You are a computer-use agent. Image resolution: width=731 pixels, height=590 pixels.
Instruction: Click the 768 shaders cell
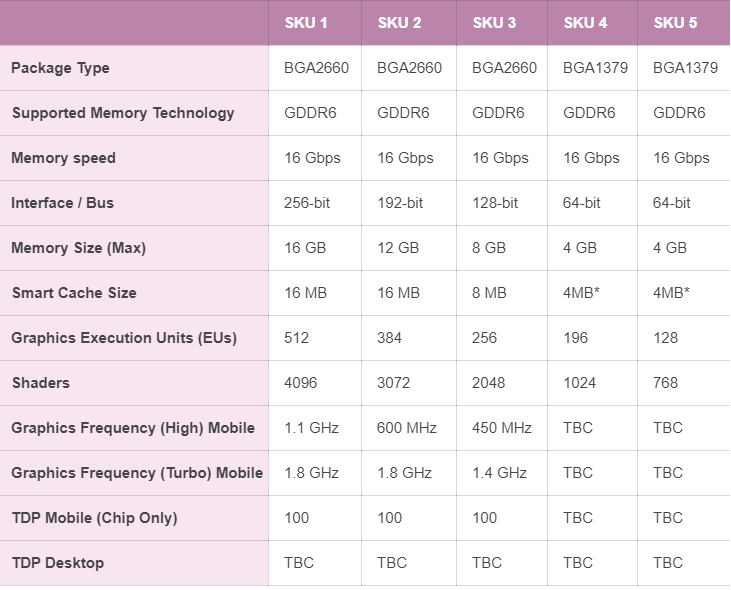(x=665, y=383)
